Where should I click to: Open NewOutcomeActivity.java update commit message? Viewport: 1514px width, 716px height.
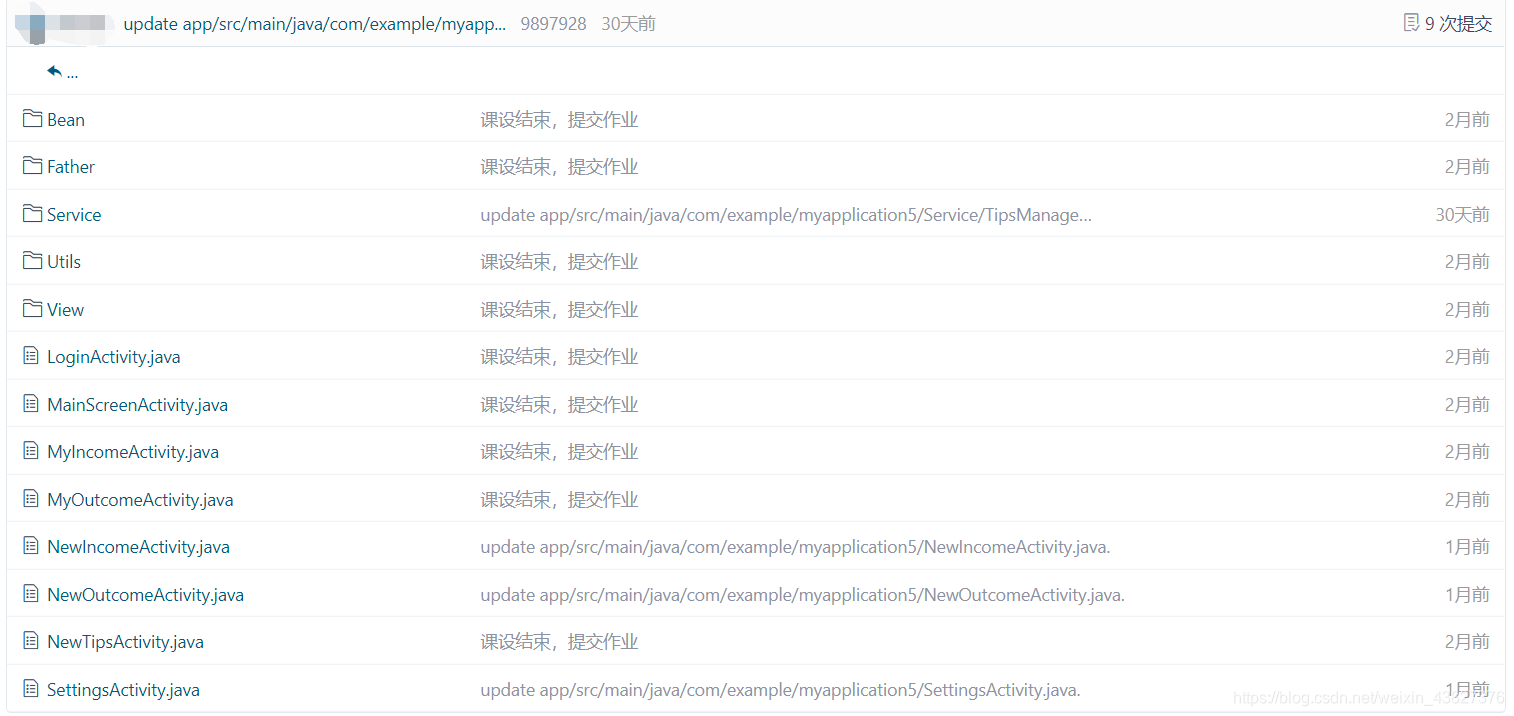click(x=802, y=595)
